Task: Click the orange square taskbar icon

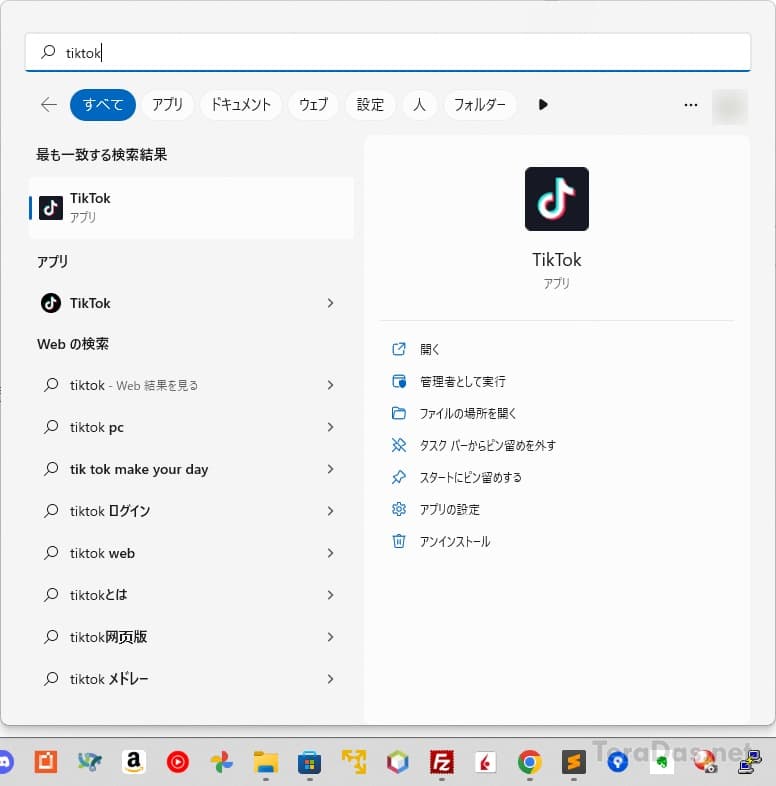Action: point(46,762)
